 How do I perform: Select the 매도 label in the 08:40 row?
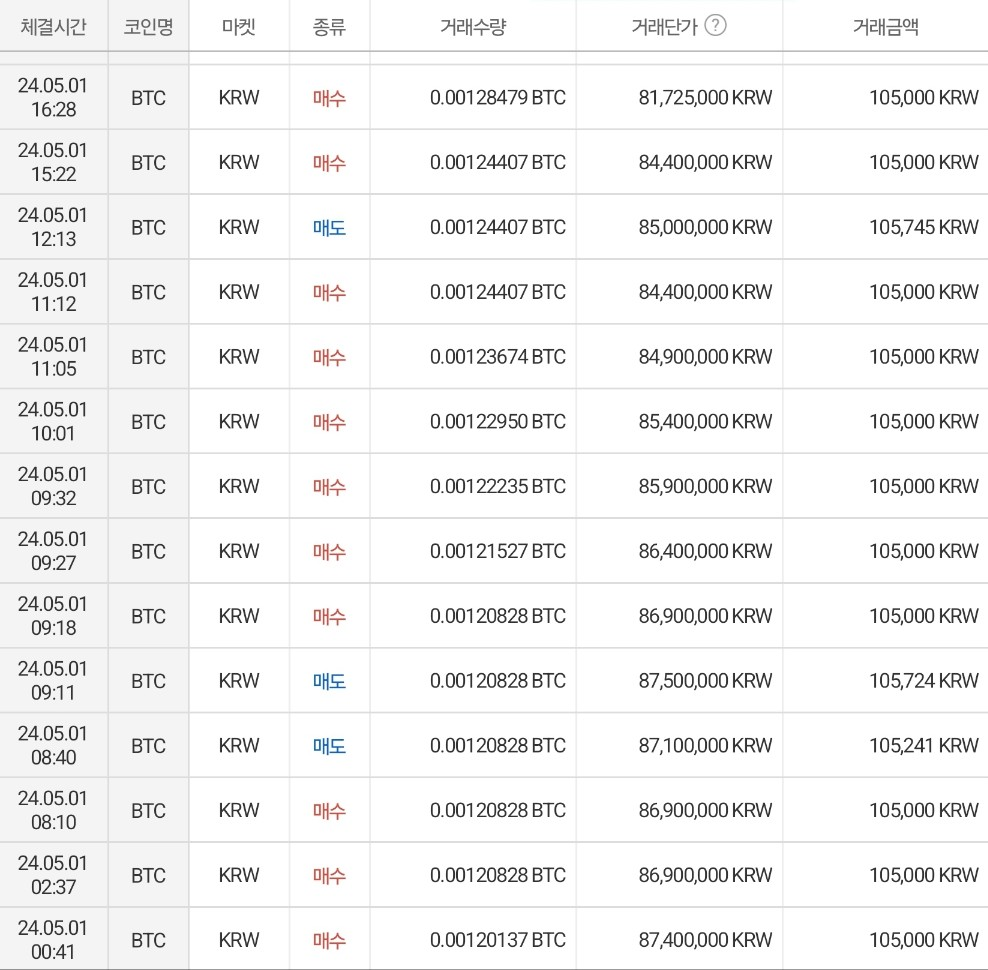(330, 746)
